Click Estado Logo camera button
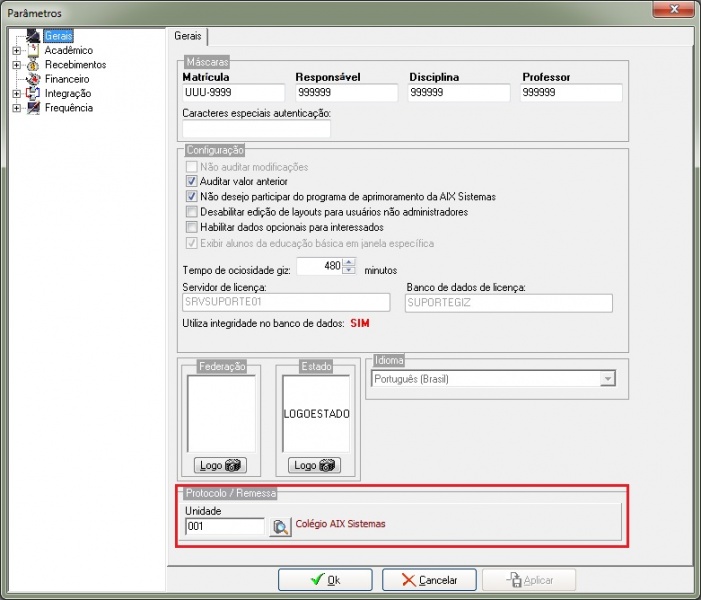 click(314, 465)
